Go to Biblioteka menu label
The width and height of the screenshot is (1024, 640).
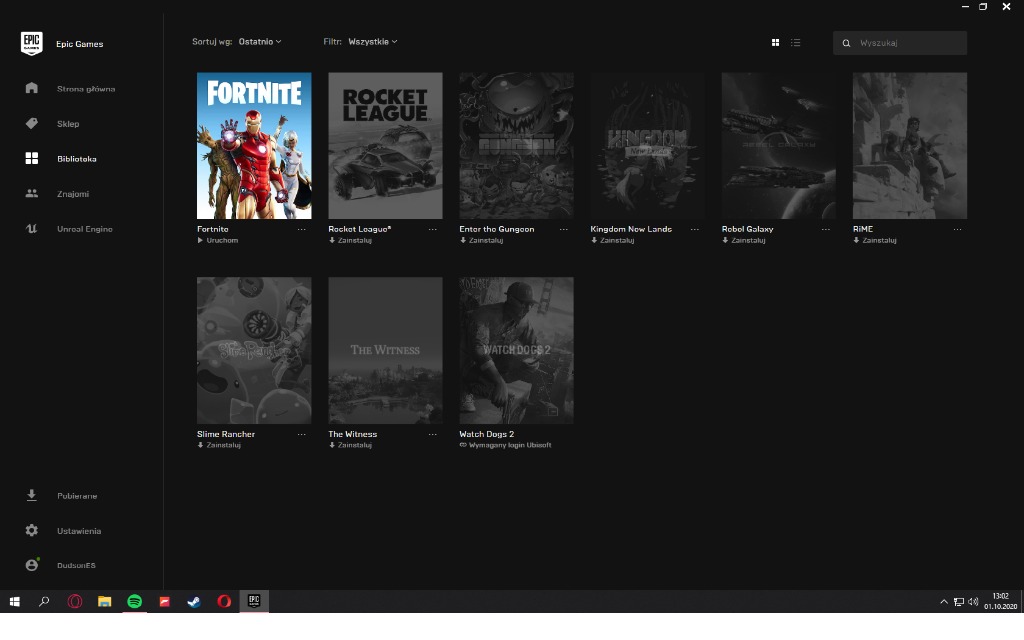coord(76,159)
